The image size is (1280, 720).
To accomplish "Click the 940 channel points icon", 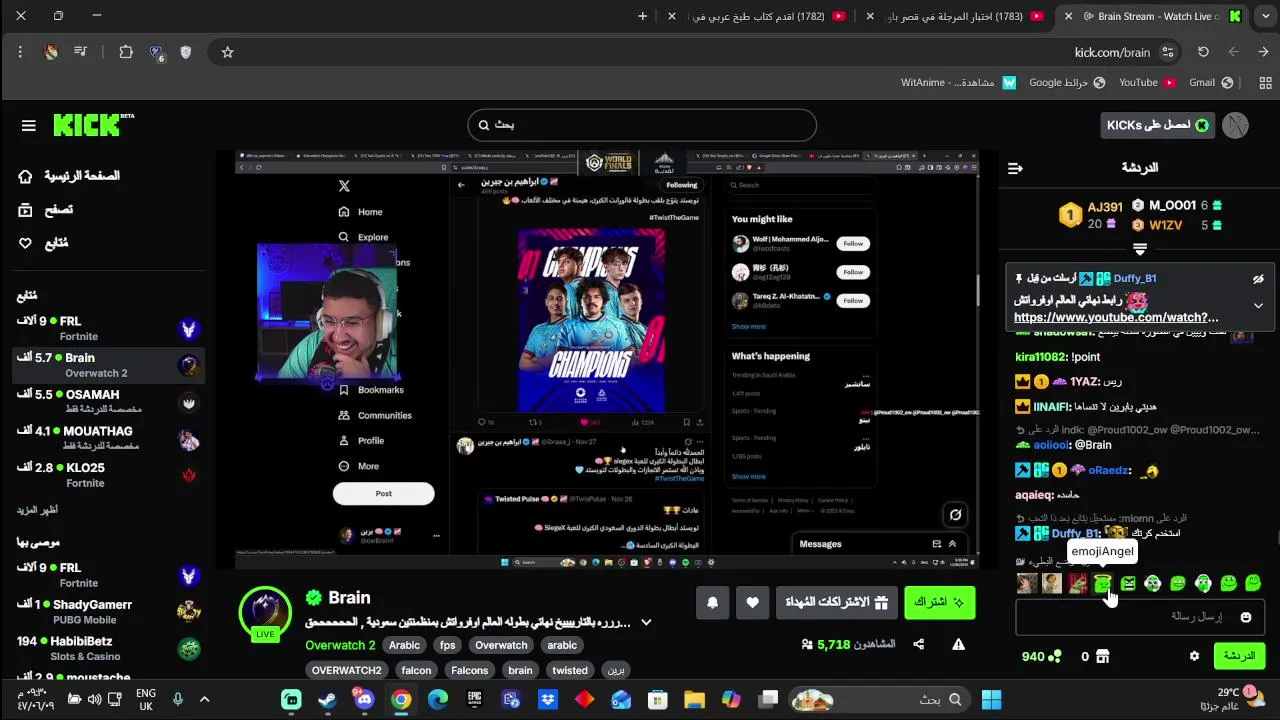I will tap(1054, 656).
